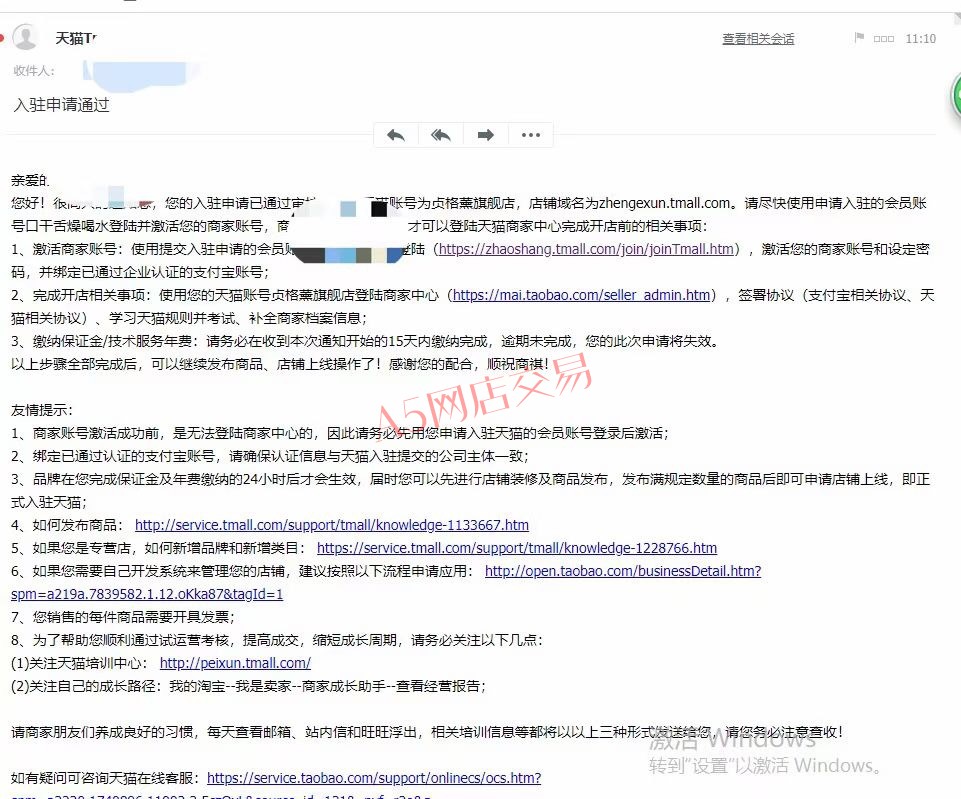This screenshot has height=799, width=961.
Task: Open peixun.tmall.com training center link
Action: (235, 663)
